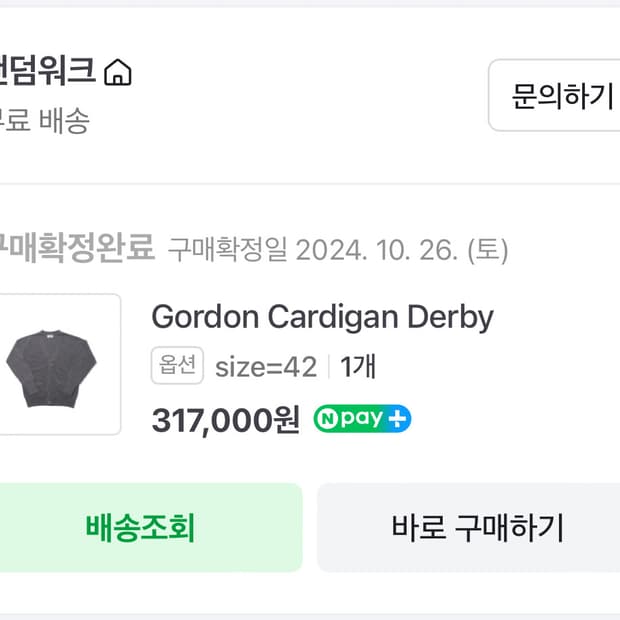The width and height of the screenshot is (620, 620).
Task: Click the Npay plus badge
Action: (362, 419)
